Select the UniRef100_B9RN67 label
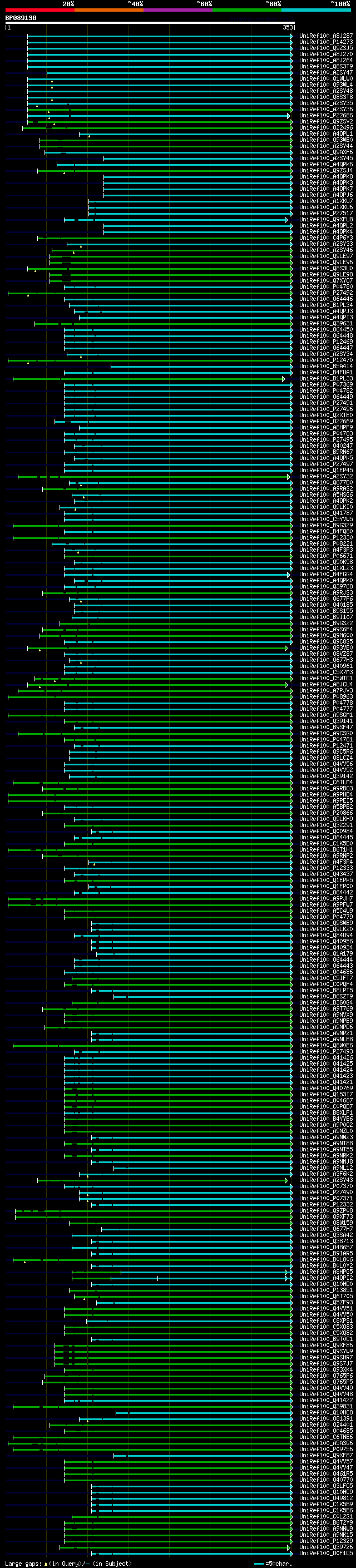The image size is (356, 1568). (325, 452)
